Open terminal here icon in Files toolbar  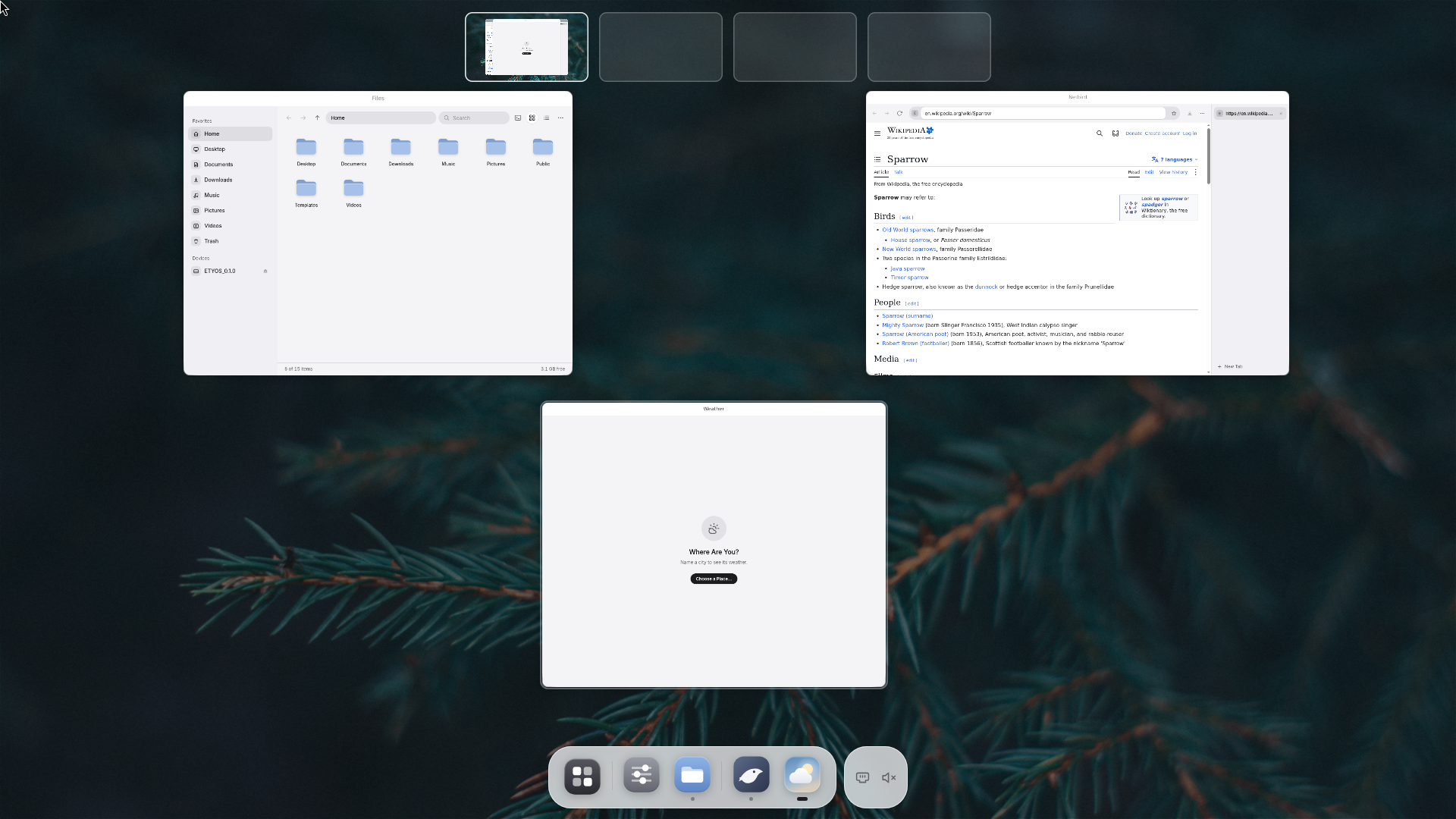click(518, 118)
